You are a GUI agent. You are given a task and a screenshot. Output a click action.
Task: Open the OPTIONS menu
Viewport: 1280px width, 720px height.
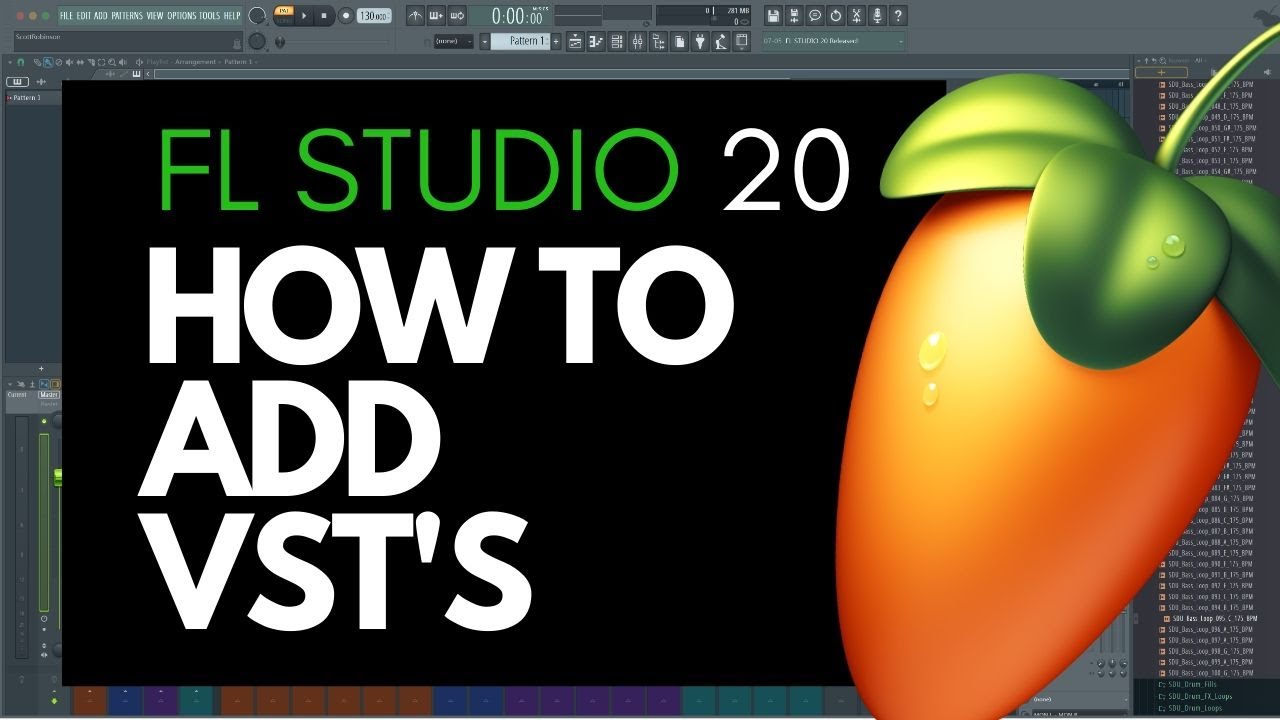click(182, 16)
